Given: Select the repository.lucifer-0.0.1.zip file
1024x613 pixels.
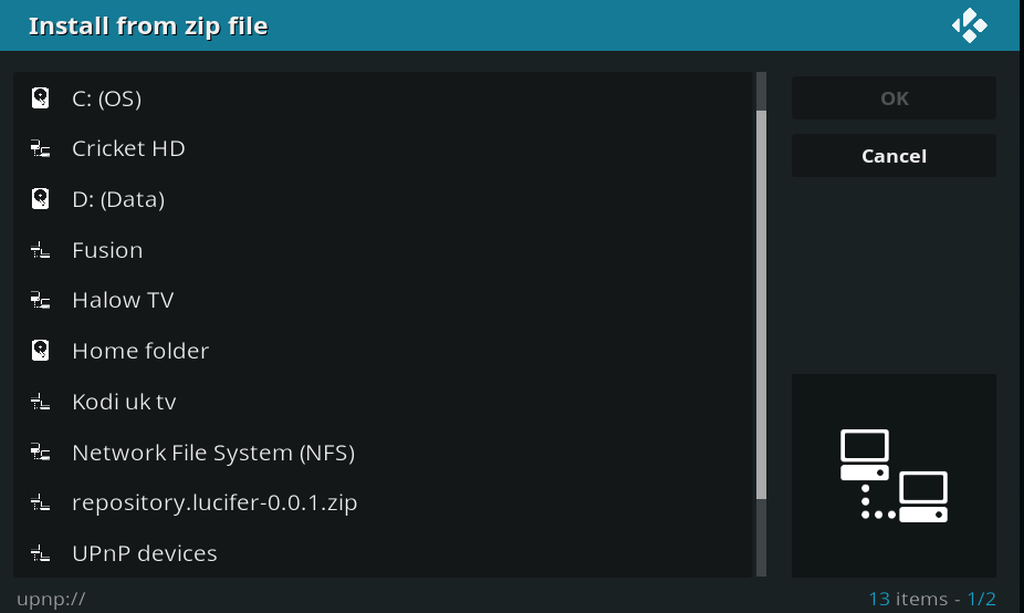Looking at the screenshot, I should click(214, 503).
